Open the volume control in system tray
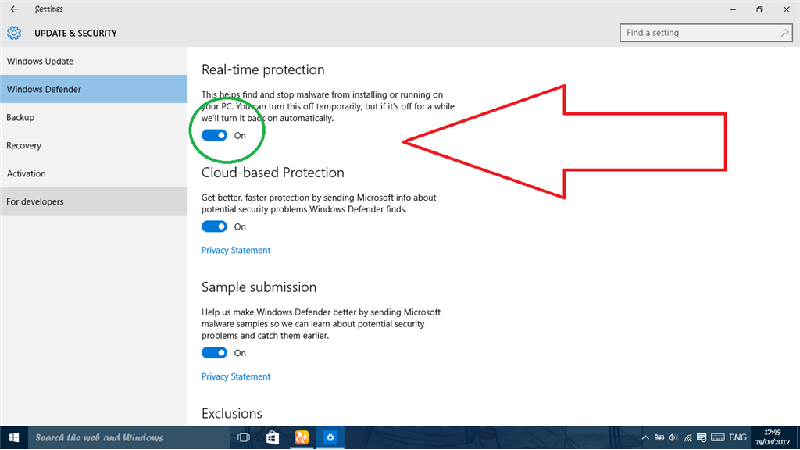 [x=673, y=437]
